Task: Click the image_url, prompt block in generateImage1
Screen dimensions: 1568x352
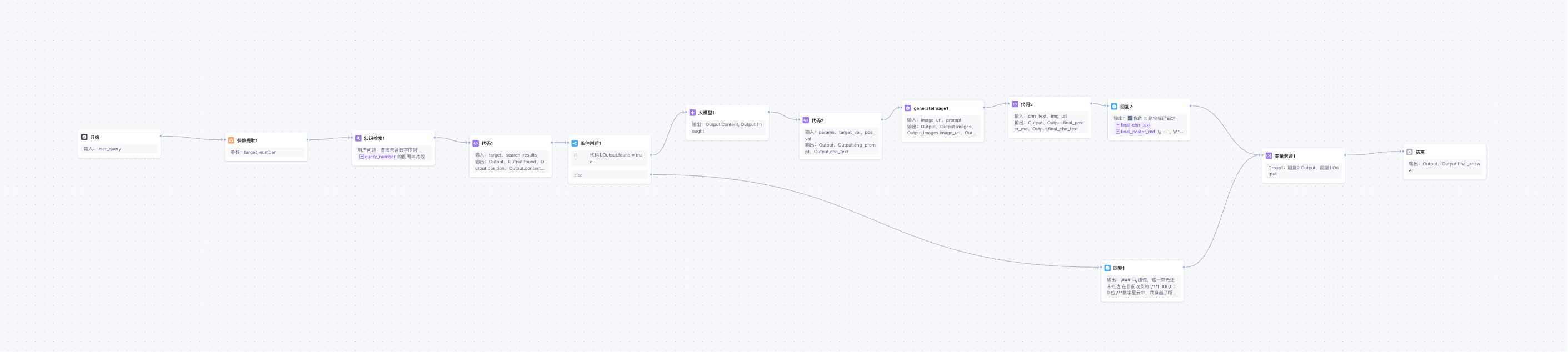Action: coord(942,127)
